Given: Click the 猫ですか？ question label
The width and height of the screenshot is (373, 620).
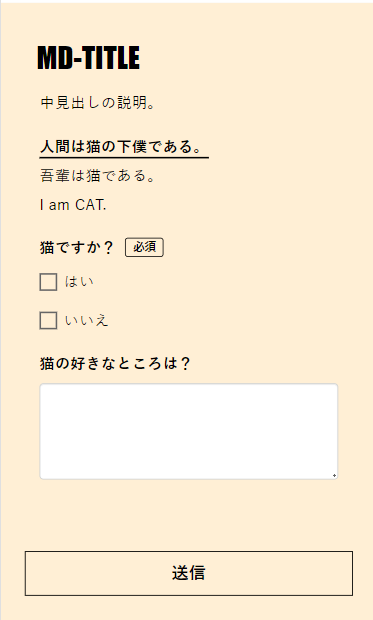Looking at the screenshot, I should 77,248.
